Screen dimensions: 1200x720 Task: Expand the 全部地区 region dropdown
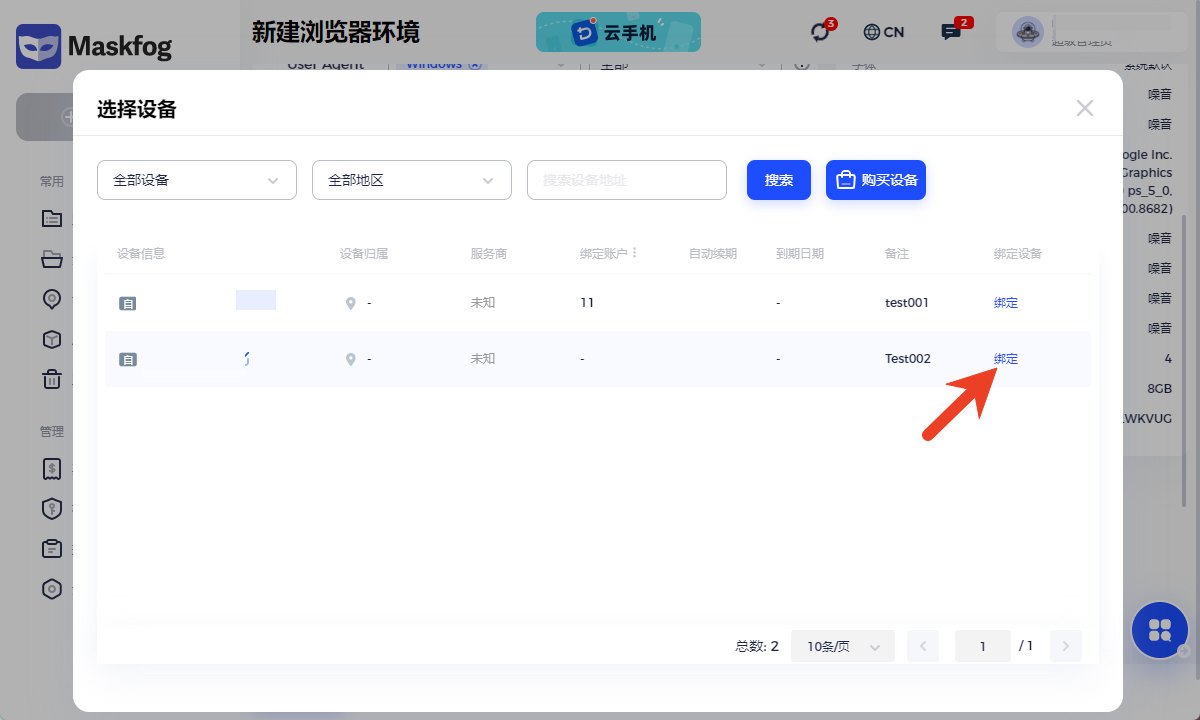(x=412, y=180)
